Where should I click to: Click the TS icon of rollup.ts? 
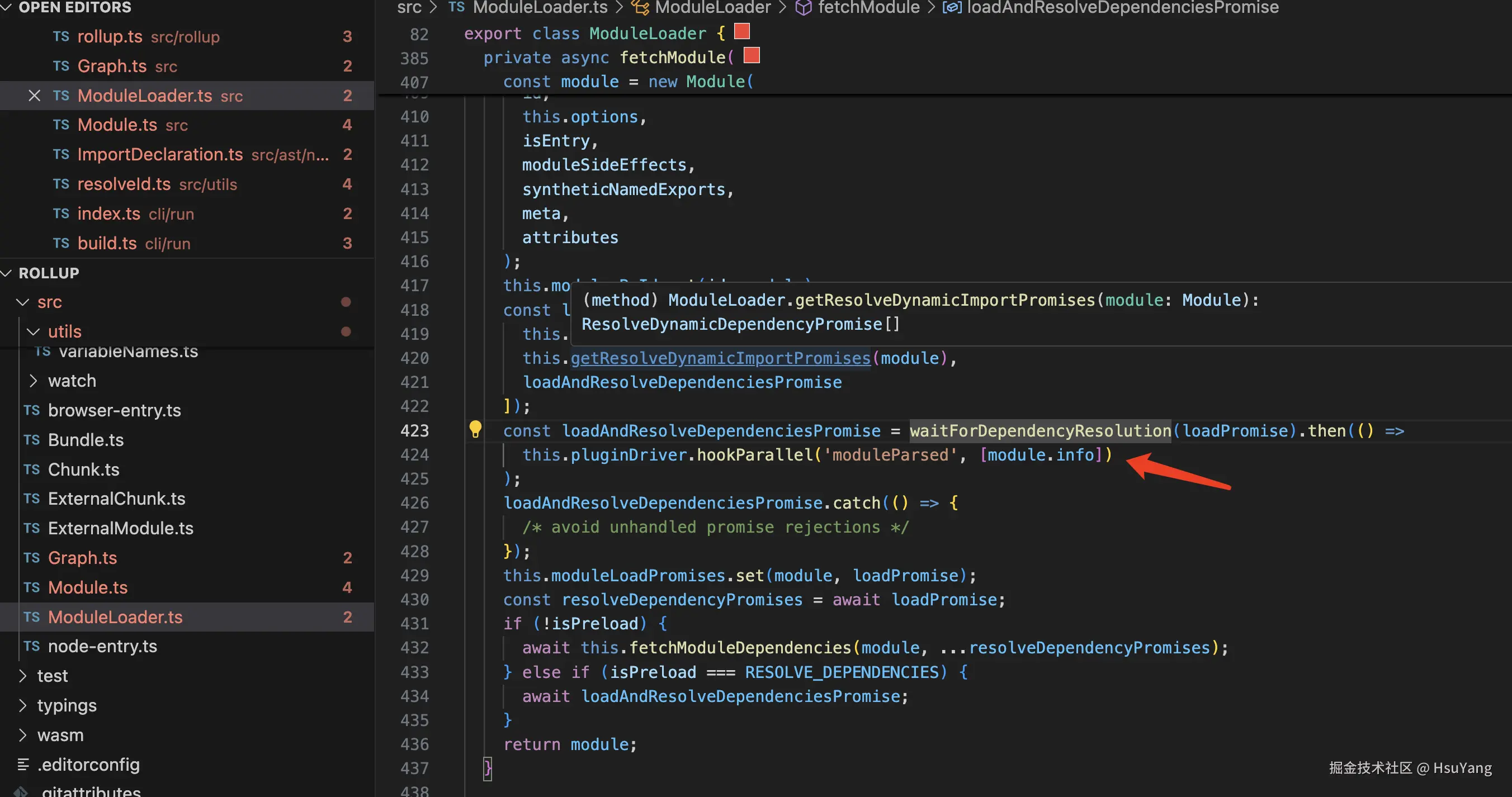tap(61, 36)
